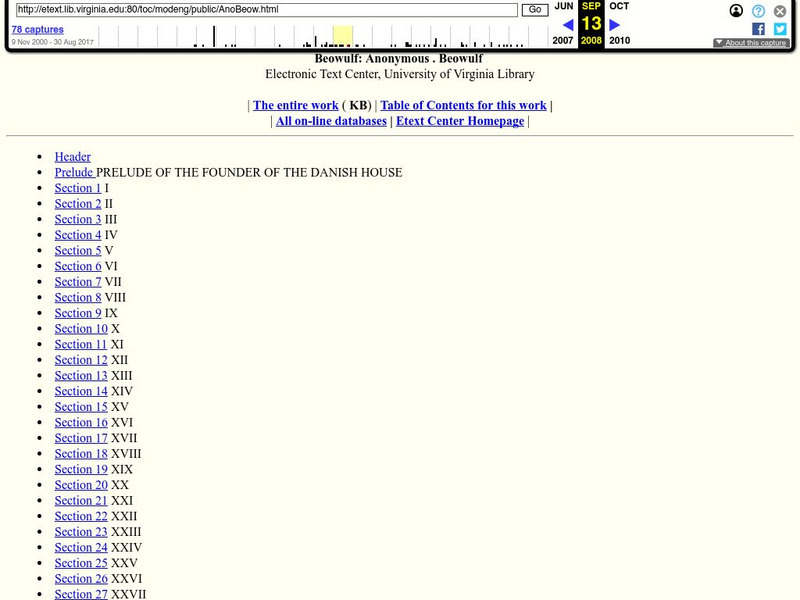800x600 pixels.
Task: Focus the Wayback URL input field
Action: pyautogui.click(x=267, y=10)
